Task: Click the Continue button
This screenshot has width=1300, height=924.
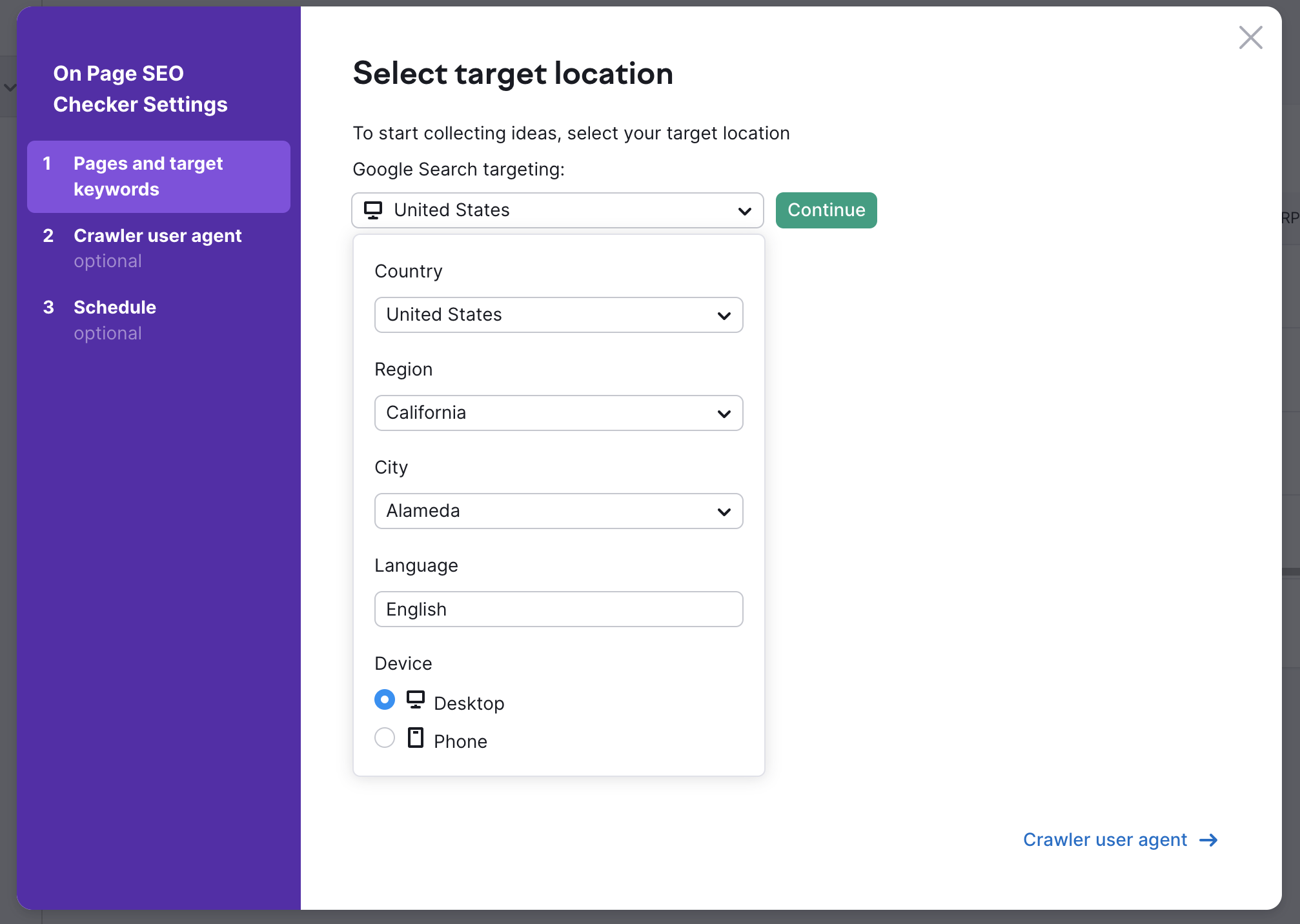Action: (826, 209)
